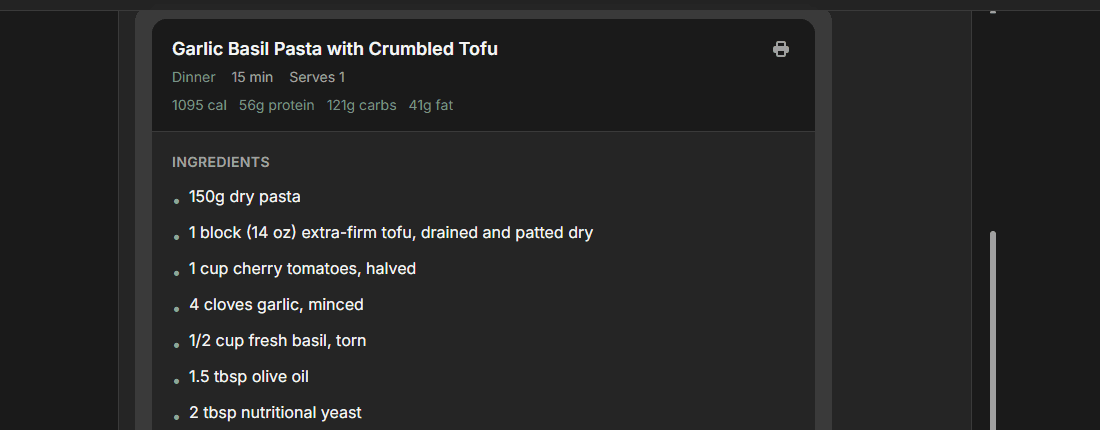
Task: Click the 4 cloves garlic ingredient
Action: 276,305
